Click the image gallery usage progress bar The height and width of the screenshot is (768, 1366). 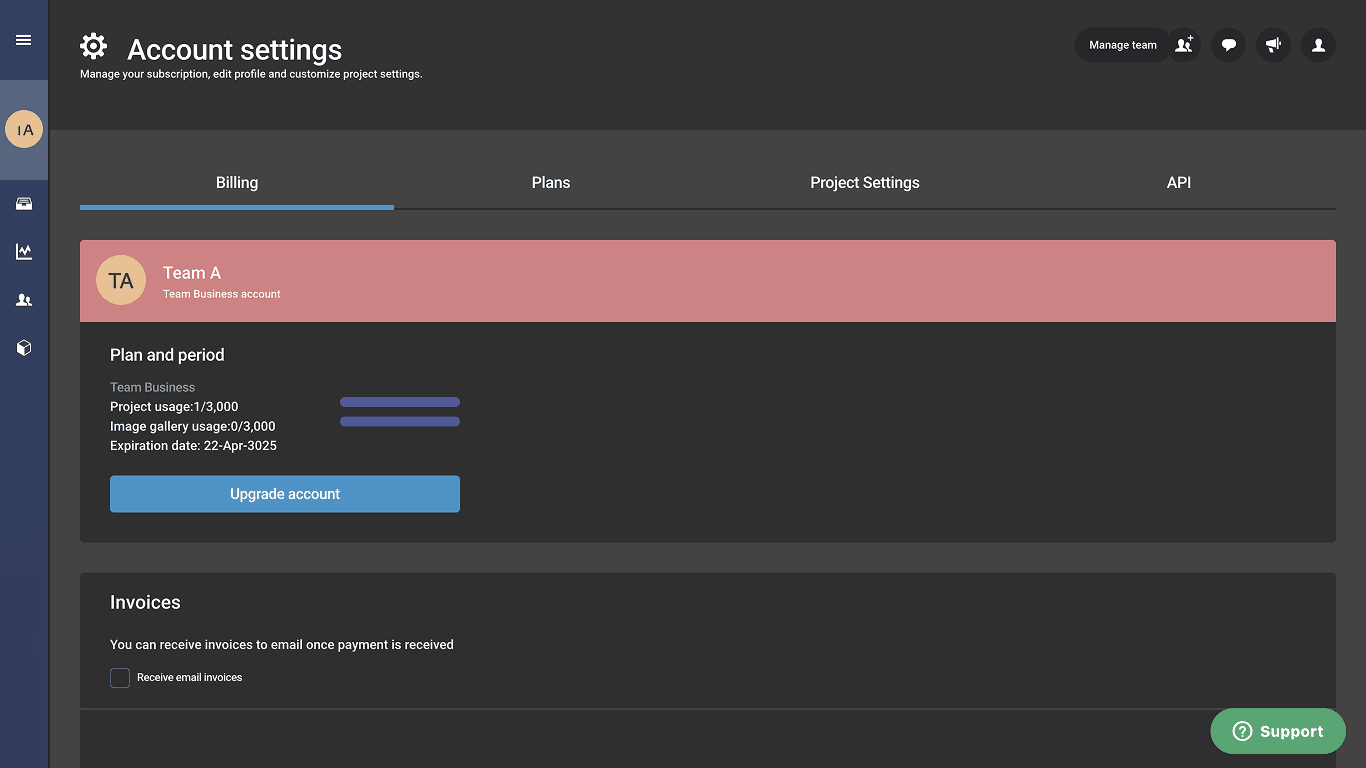click(x=400, y=422)
